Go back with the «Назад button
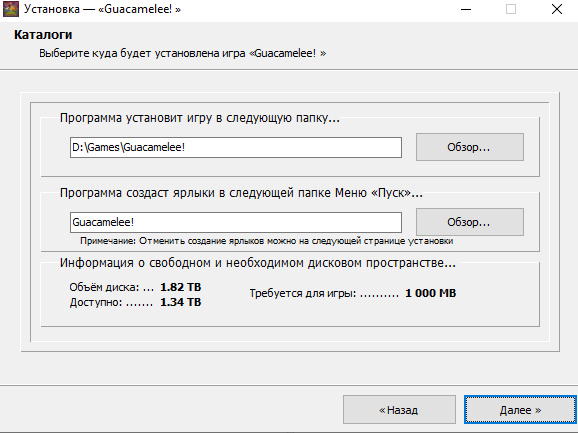Viewport: 578px width, 433px height. click(x=399, y=410)
